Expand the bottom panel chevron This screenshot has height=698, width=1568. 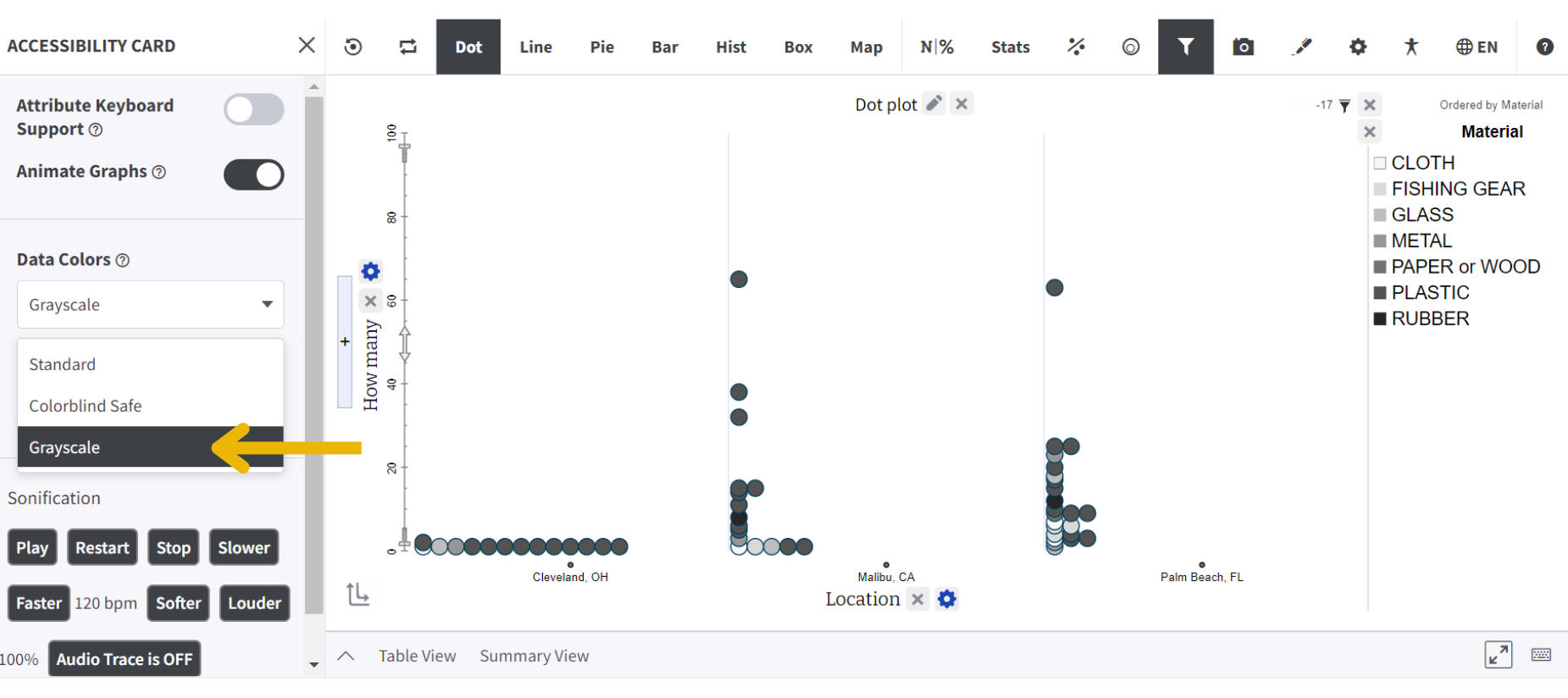tap(346, 656)
